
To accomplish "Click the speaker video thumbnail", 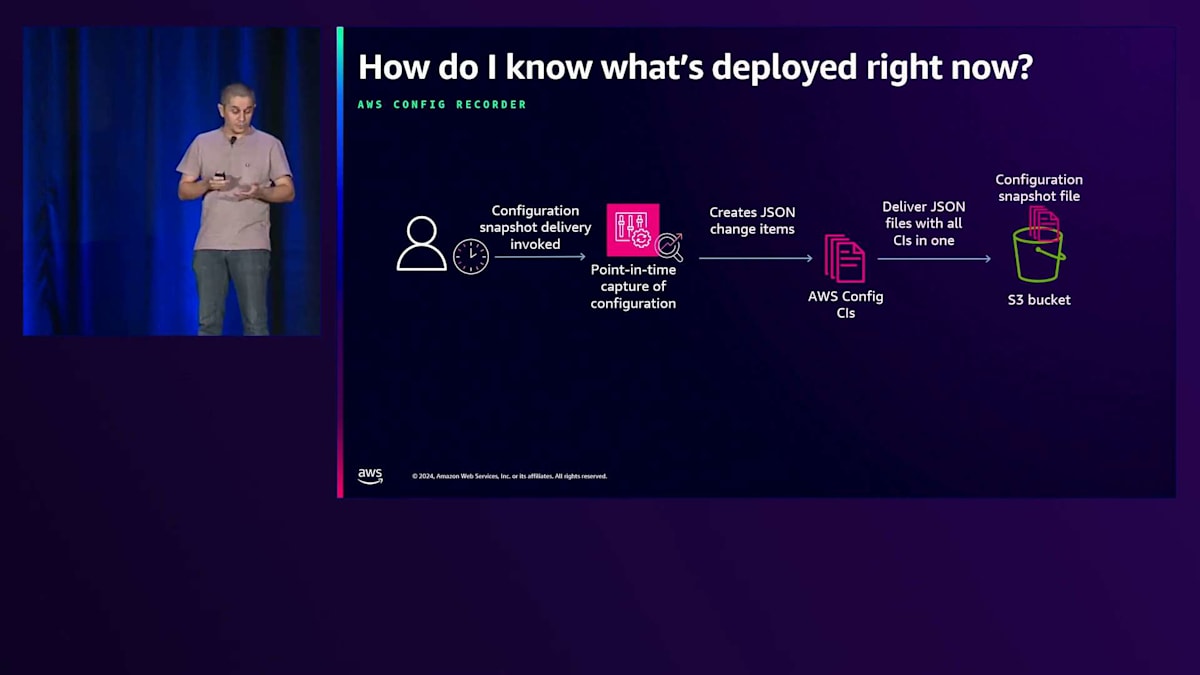I will [x=172, y=181].
